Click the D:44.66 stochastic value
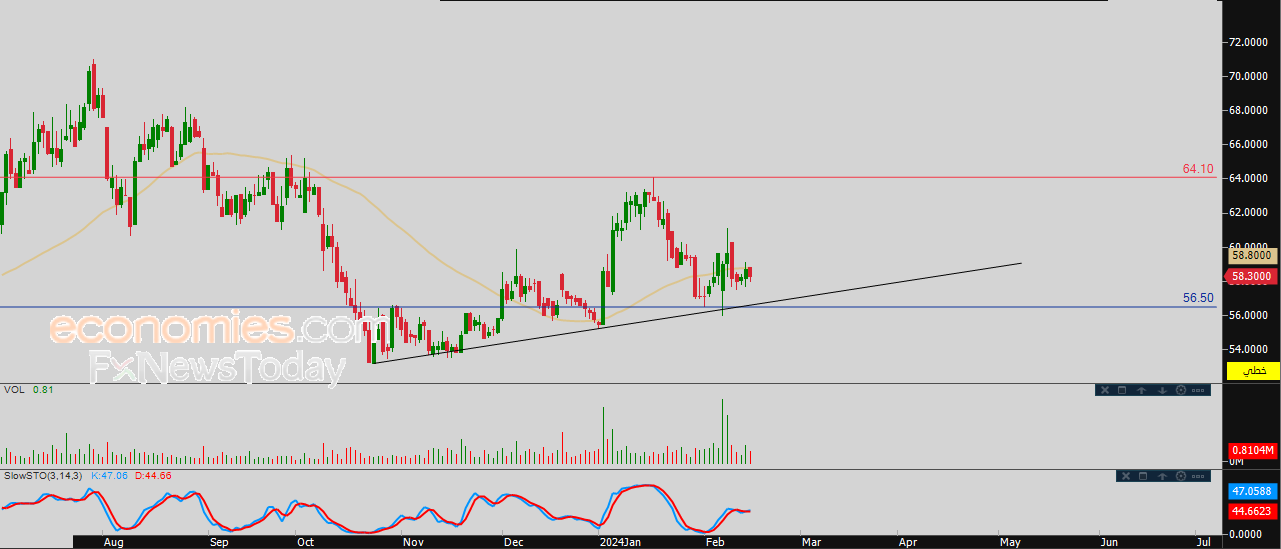Image resolution: width=1281 pixels, height=549 pixels. point(153,475)
